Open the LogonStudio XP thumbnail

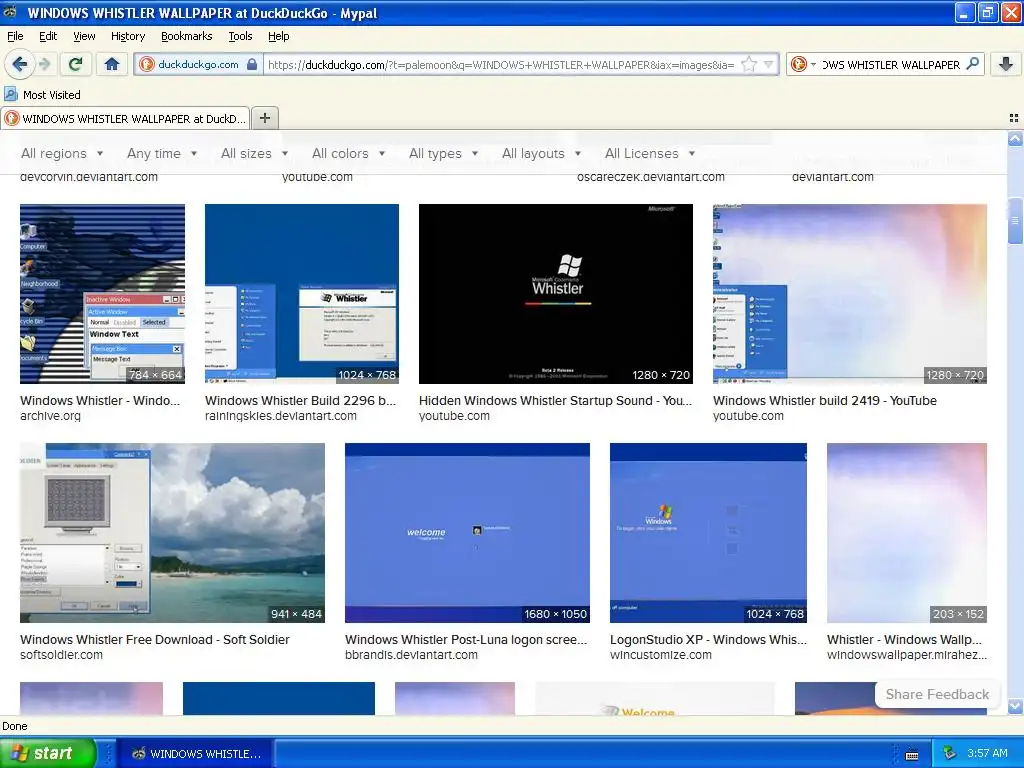coord(709,533)
